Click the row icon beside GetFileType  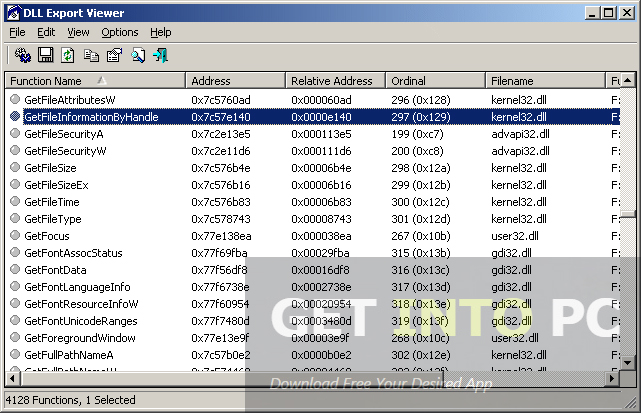click(15, 218)
